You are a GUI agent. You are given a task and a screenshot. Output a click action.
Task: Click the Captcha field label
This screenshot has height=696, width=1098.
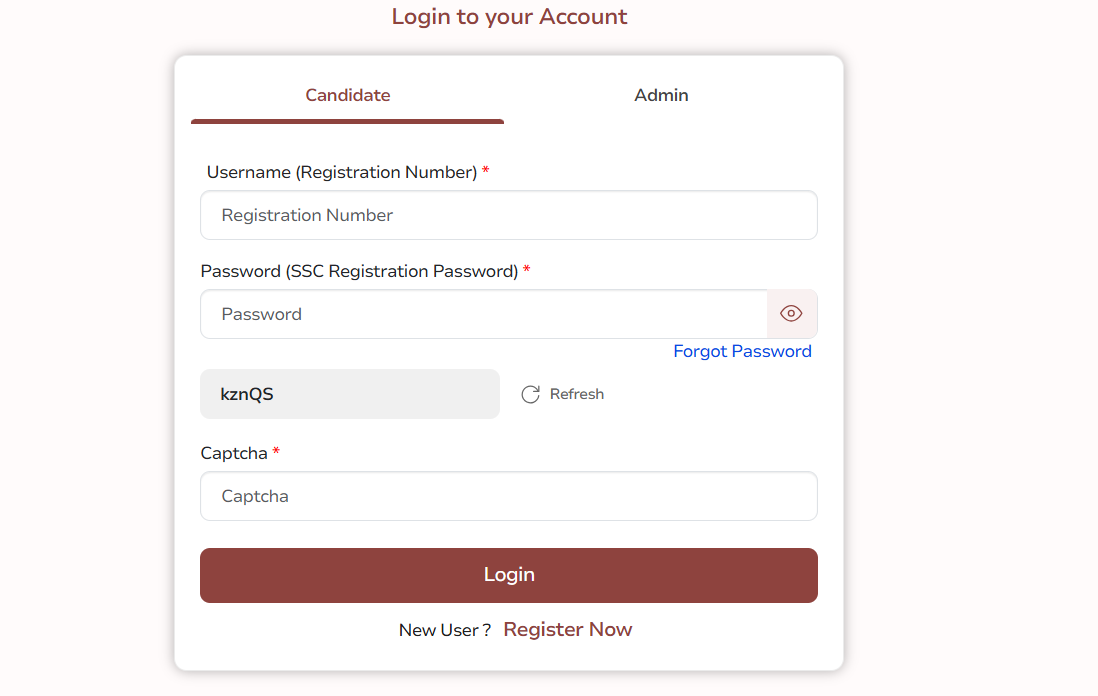pos(234,453)
